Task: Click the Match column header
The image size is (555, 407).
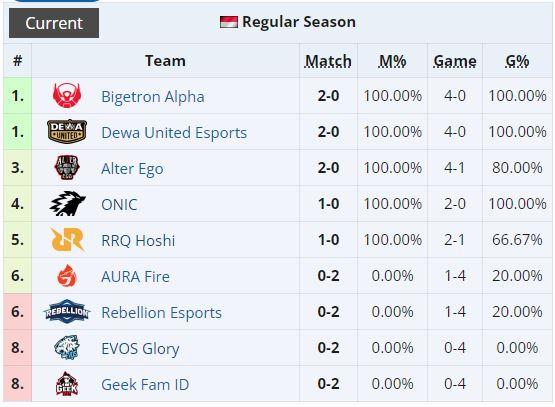Action: [x=328, y=61]
